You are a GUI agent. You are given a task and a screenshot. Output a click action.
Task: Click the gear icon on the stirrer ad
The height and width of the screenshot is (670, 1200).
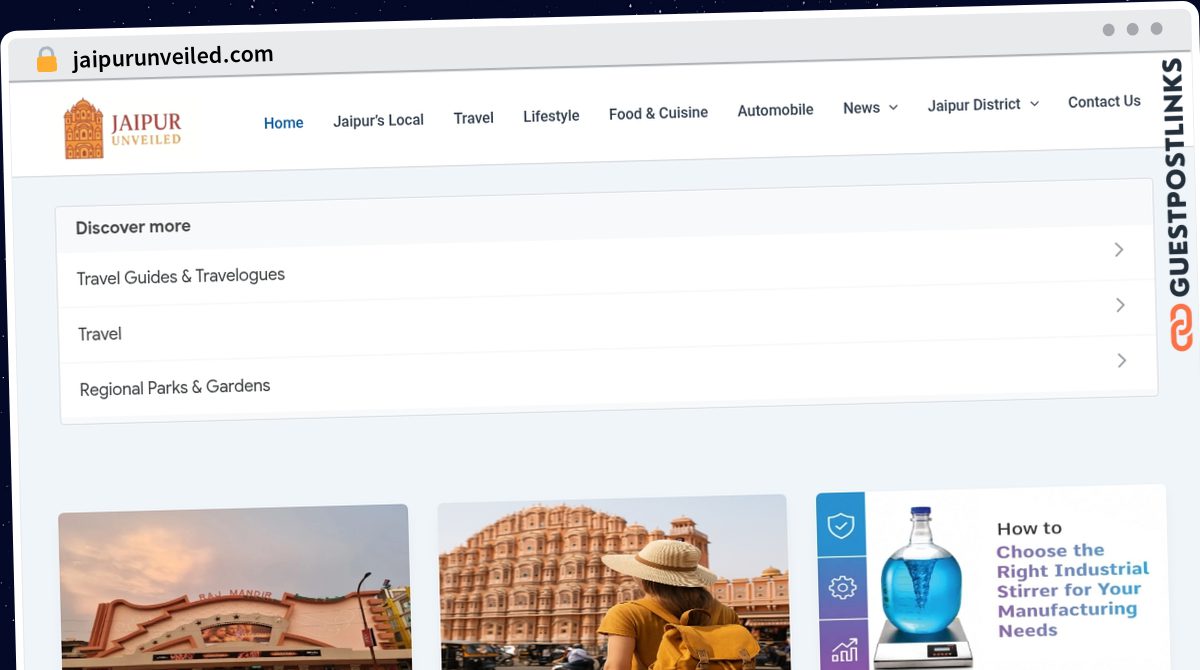pyautogui.click(x=843, y=588)
